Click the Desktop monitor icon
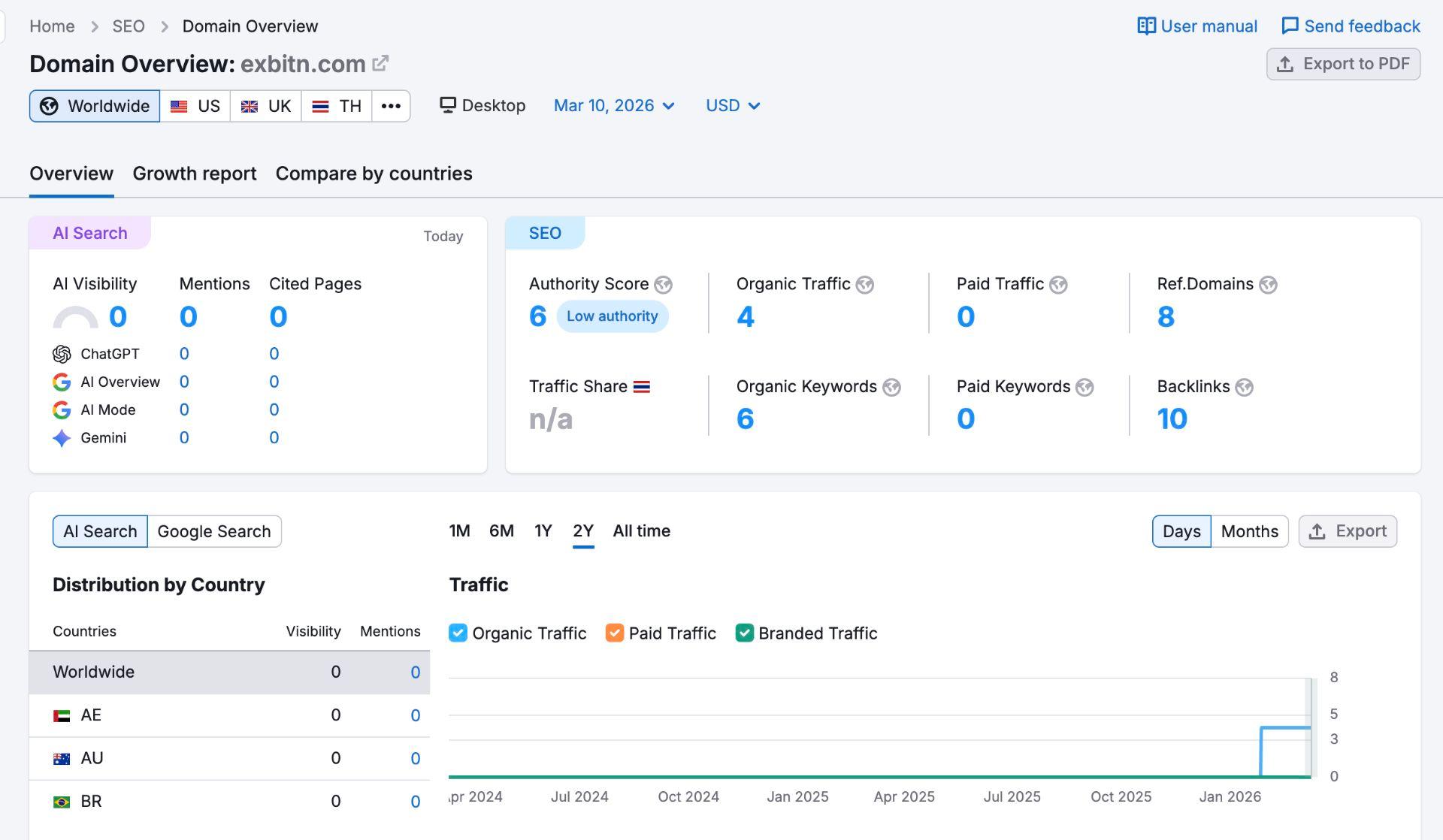Screen dimensions: 1443x840 tap(448, 105)
